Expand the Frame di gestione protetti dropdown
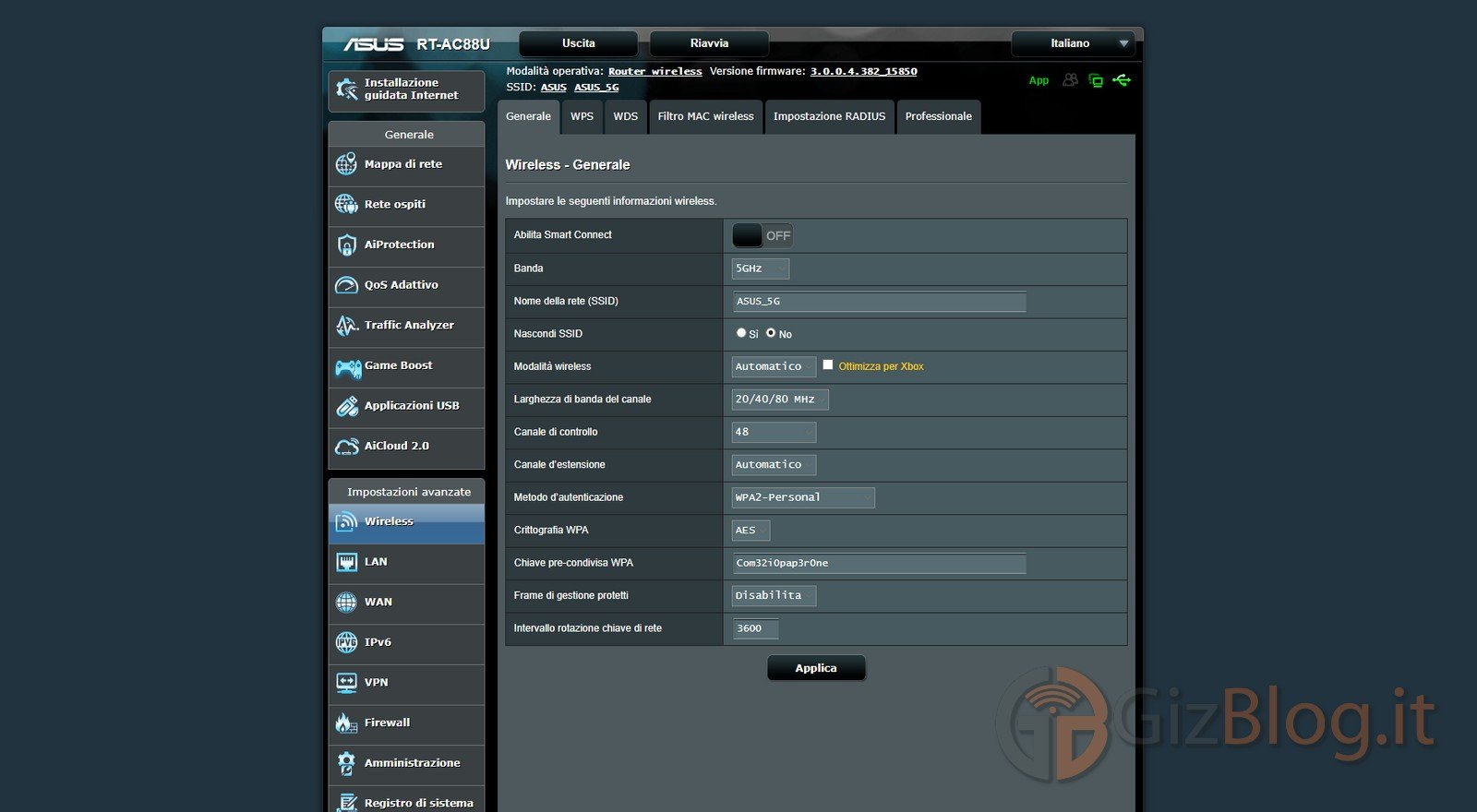This screenshot has width=1477, height=812. pyautogui.click(x=774, y=596)
